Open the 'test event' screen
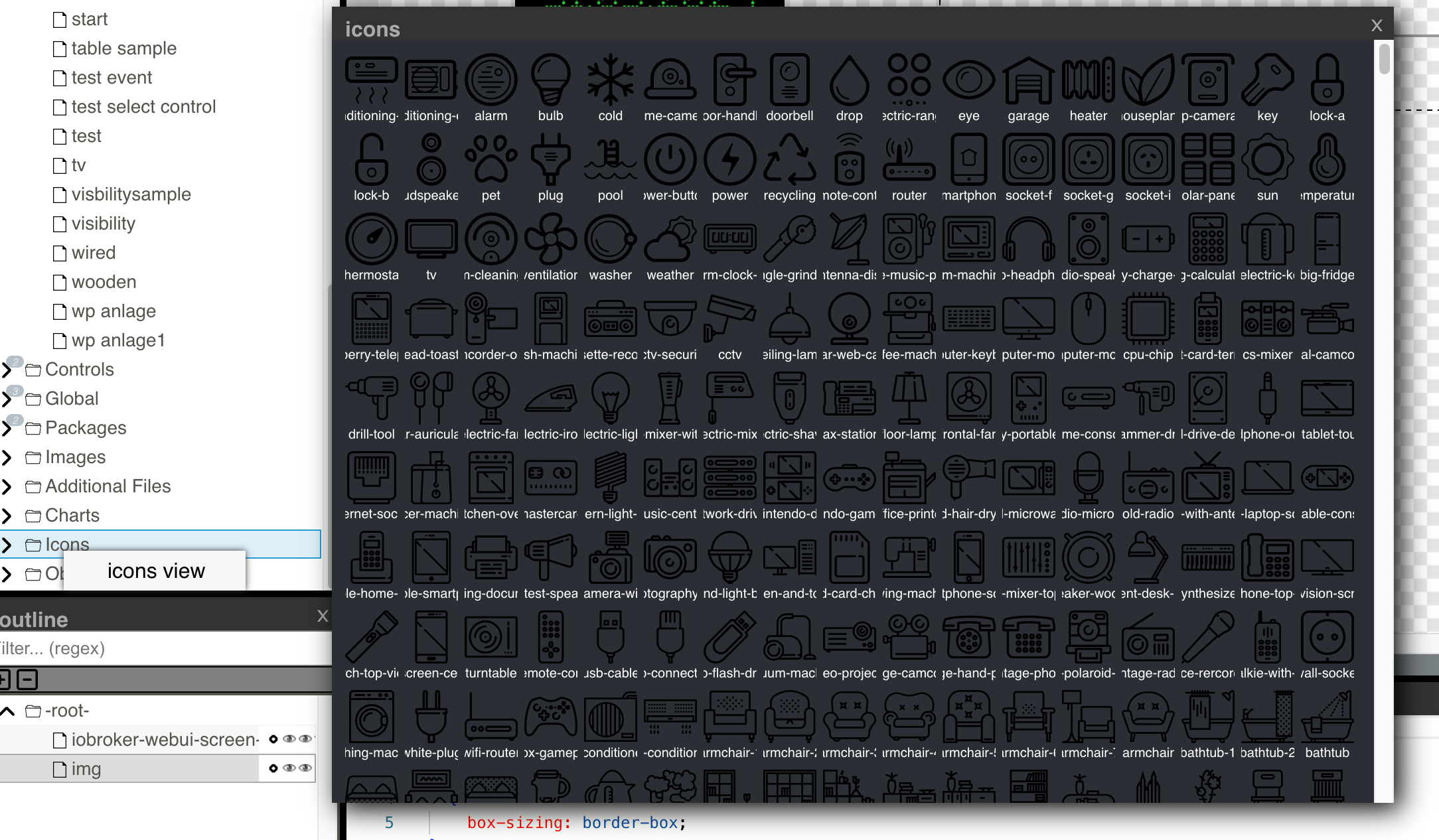 tap(112, 78)
